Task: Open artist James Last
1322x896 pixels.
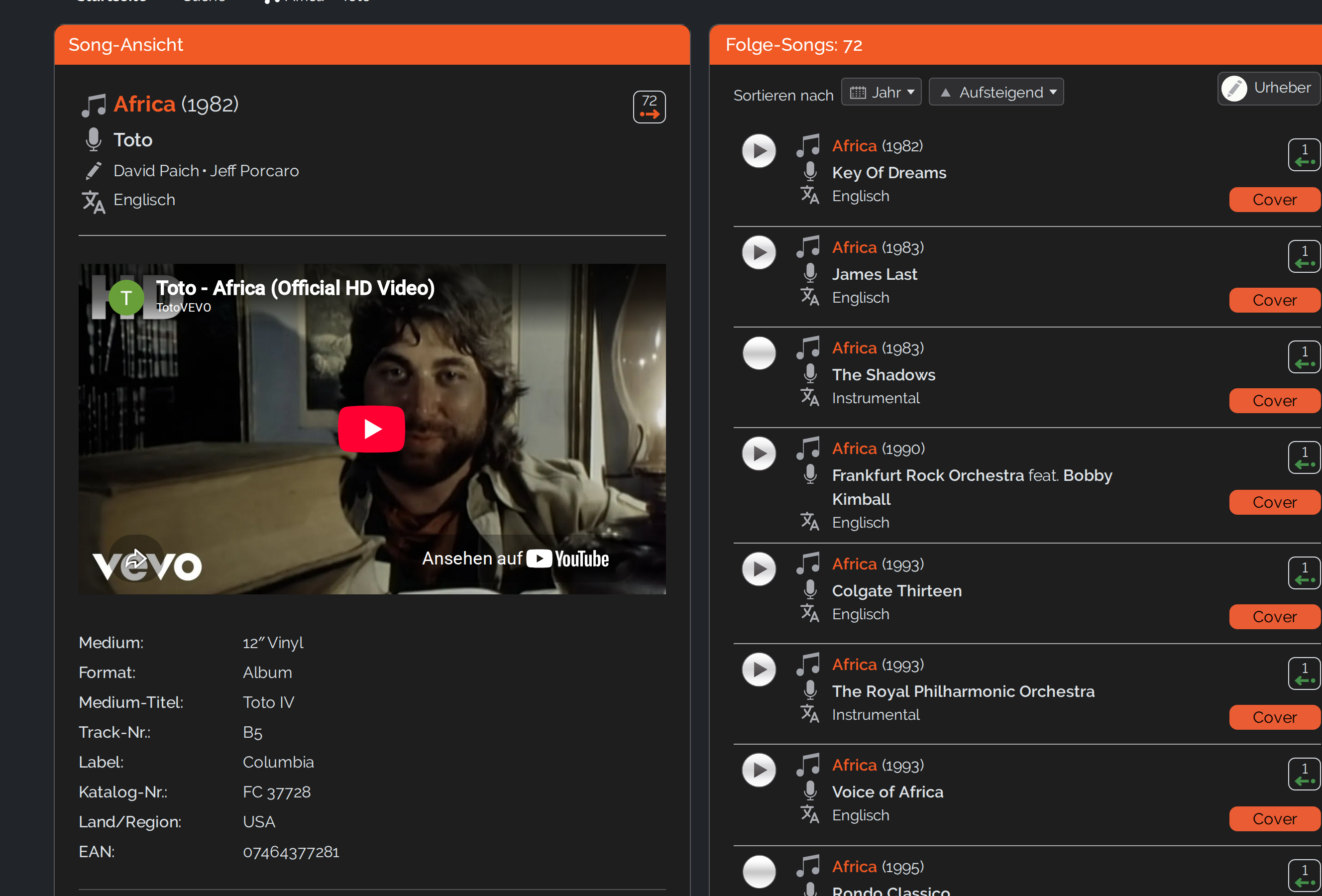Action: [875, 274]
